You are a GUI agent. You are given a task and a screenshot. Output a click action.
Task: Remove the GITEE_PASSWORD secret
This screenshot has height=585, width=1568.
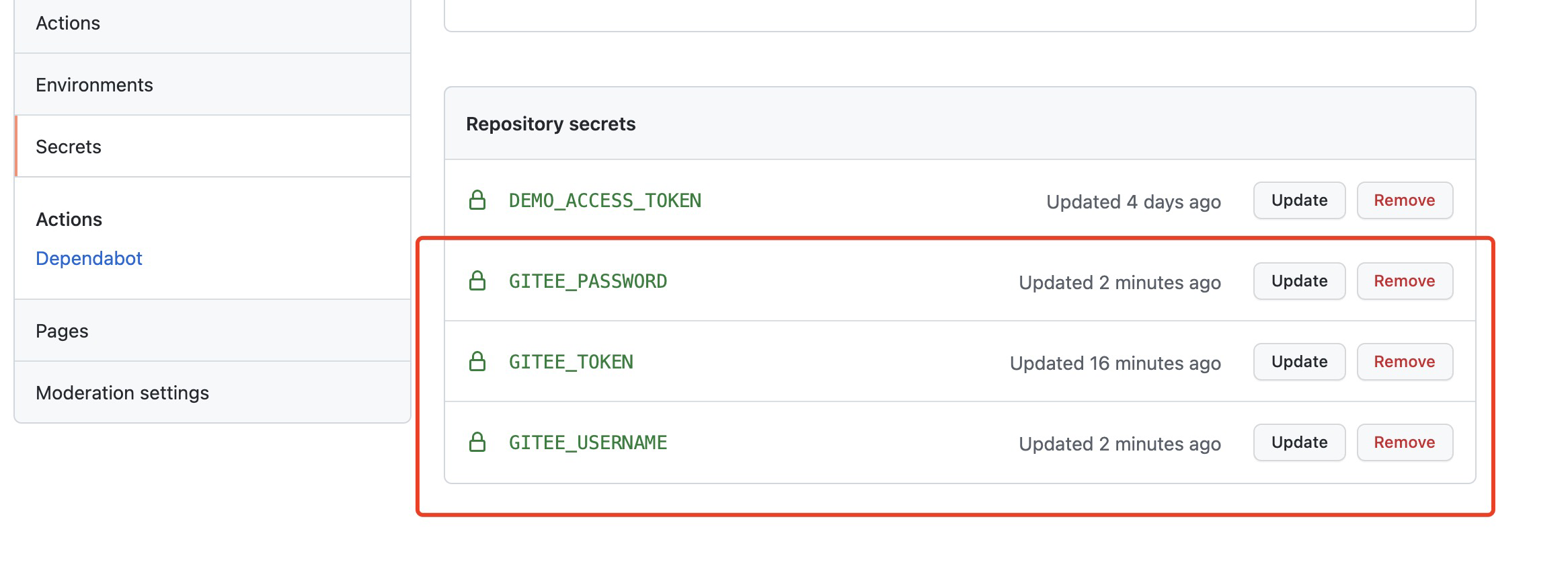coord(1405,281)
